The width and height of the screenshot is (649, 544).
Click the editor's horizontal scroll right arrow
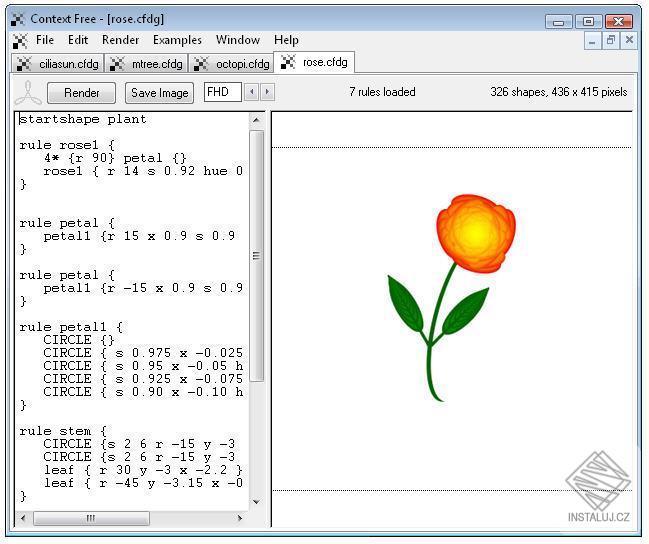240,518
